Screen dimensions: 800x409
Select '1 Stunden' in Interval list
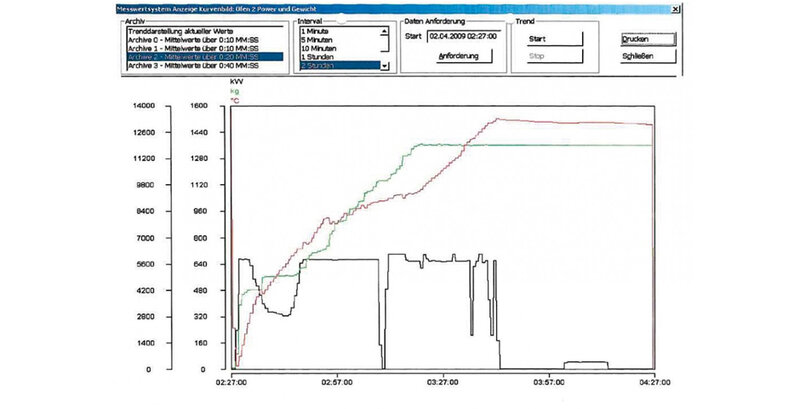[320, 57]
